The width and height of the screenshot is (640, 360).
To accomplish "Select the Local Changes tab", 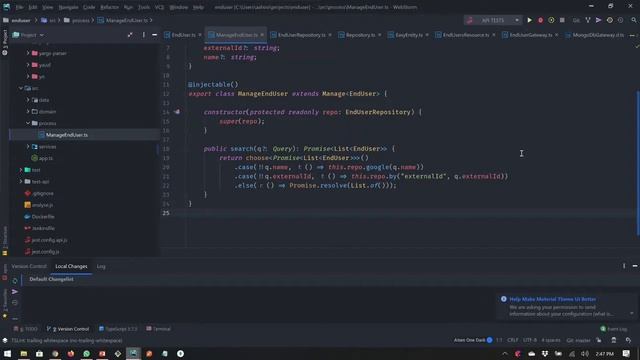I will tap(71, 267).
